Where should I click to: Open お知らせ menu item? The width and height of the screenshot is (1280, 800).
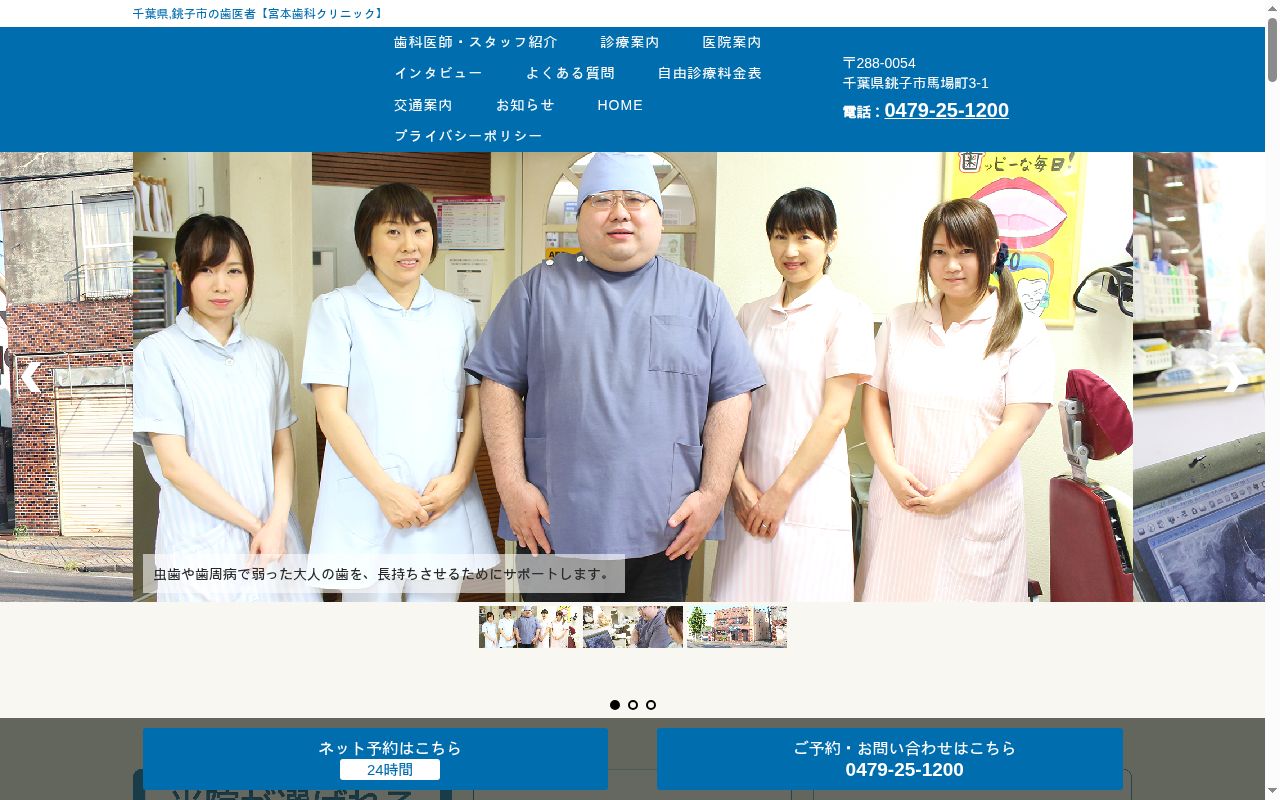[x=525, y=105]
